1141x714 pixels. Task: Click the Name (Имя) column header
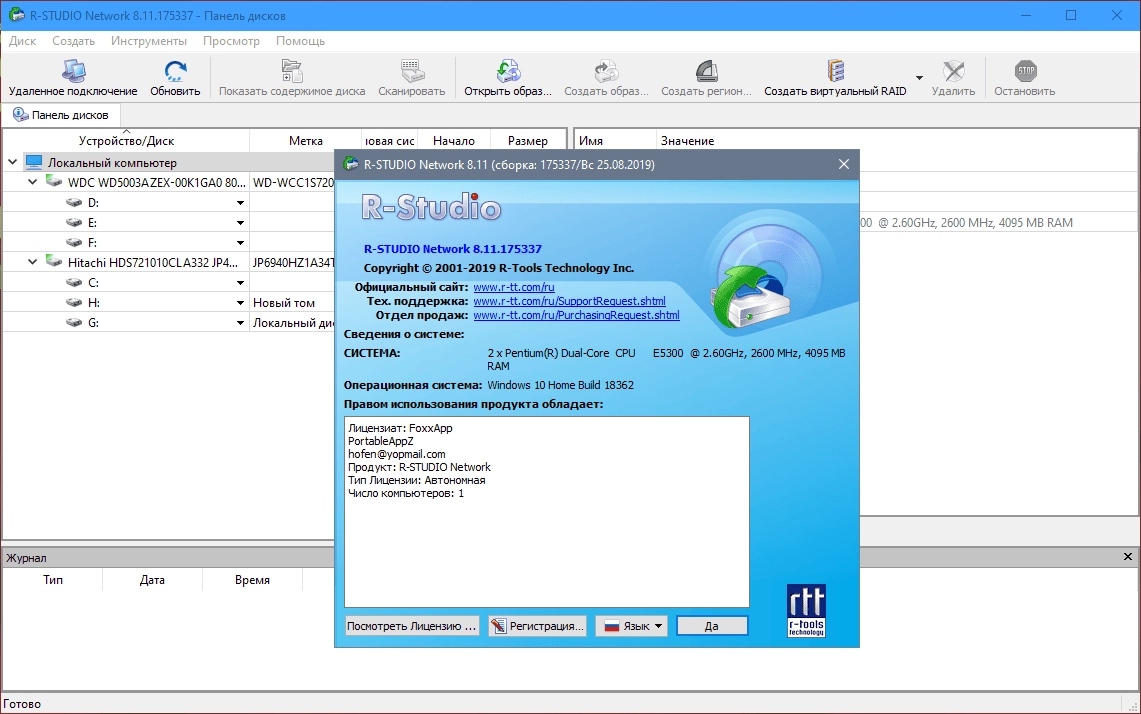[615, 141]
